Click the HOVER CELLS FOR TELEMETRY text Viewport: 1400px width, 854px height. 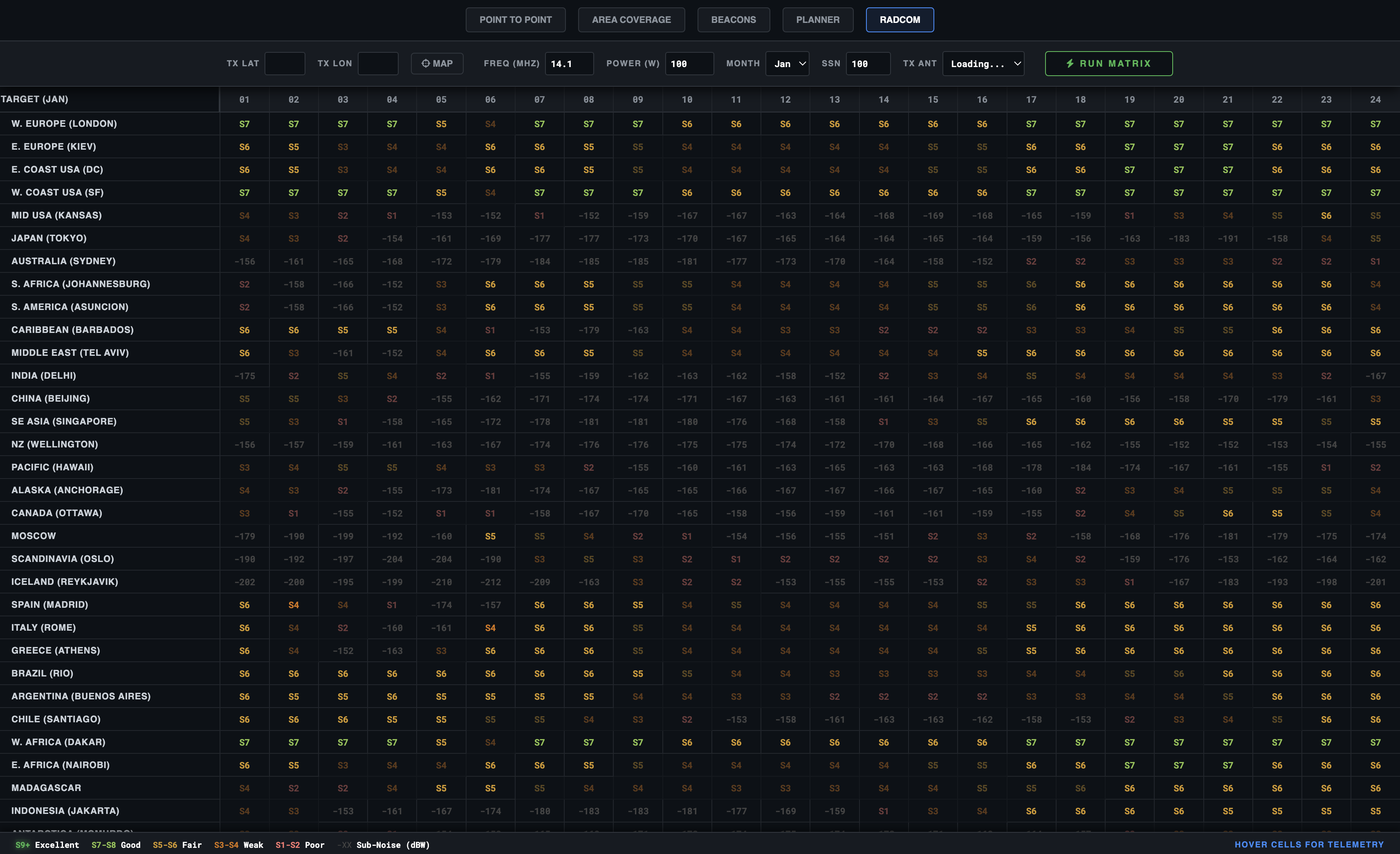pos(1309,845)
